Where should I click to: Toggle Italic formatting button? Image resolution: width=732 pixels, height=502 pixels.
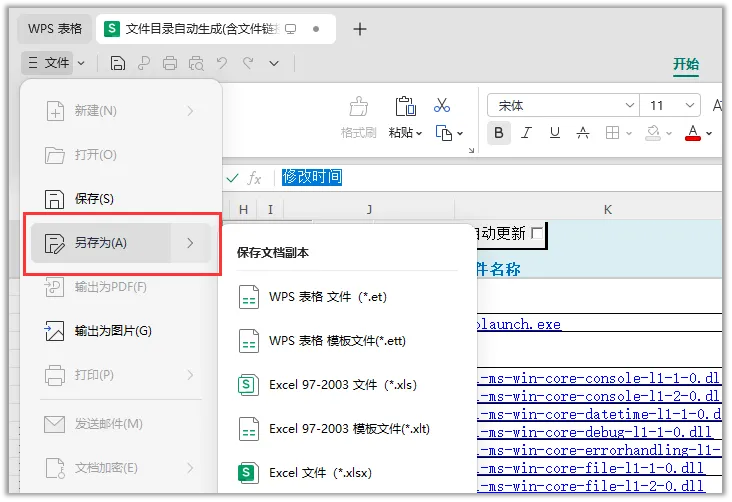[527, 133]
